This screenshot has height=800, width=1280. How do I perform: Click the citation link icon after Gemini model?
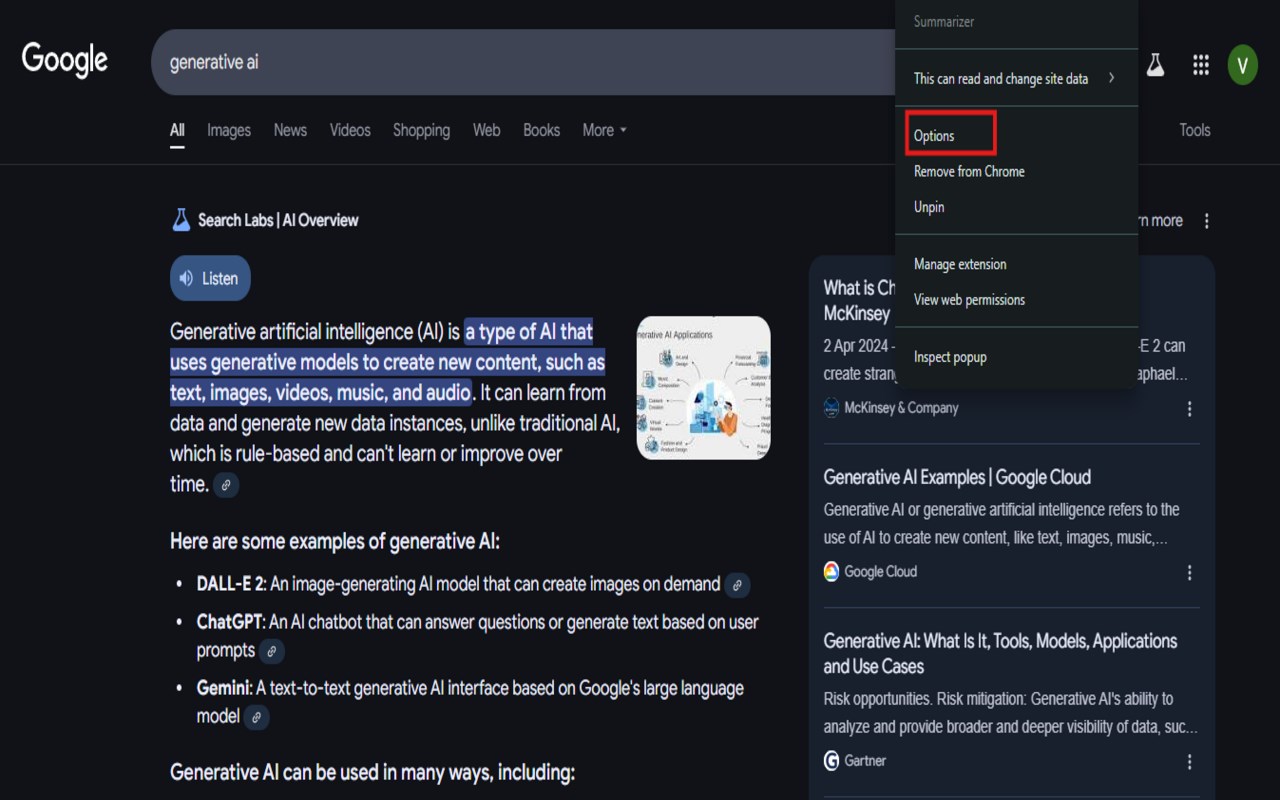[x=257, y=717]
